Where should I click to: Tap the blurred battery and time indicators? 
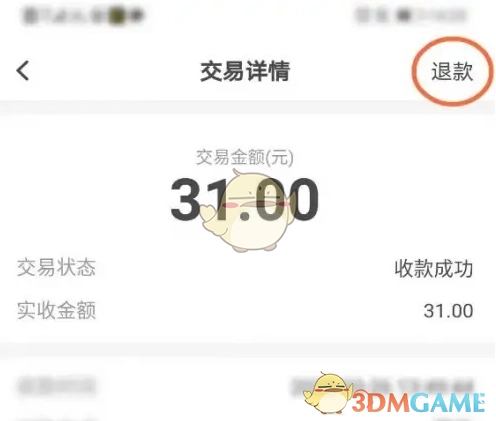click(411, 15)
